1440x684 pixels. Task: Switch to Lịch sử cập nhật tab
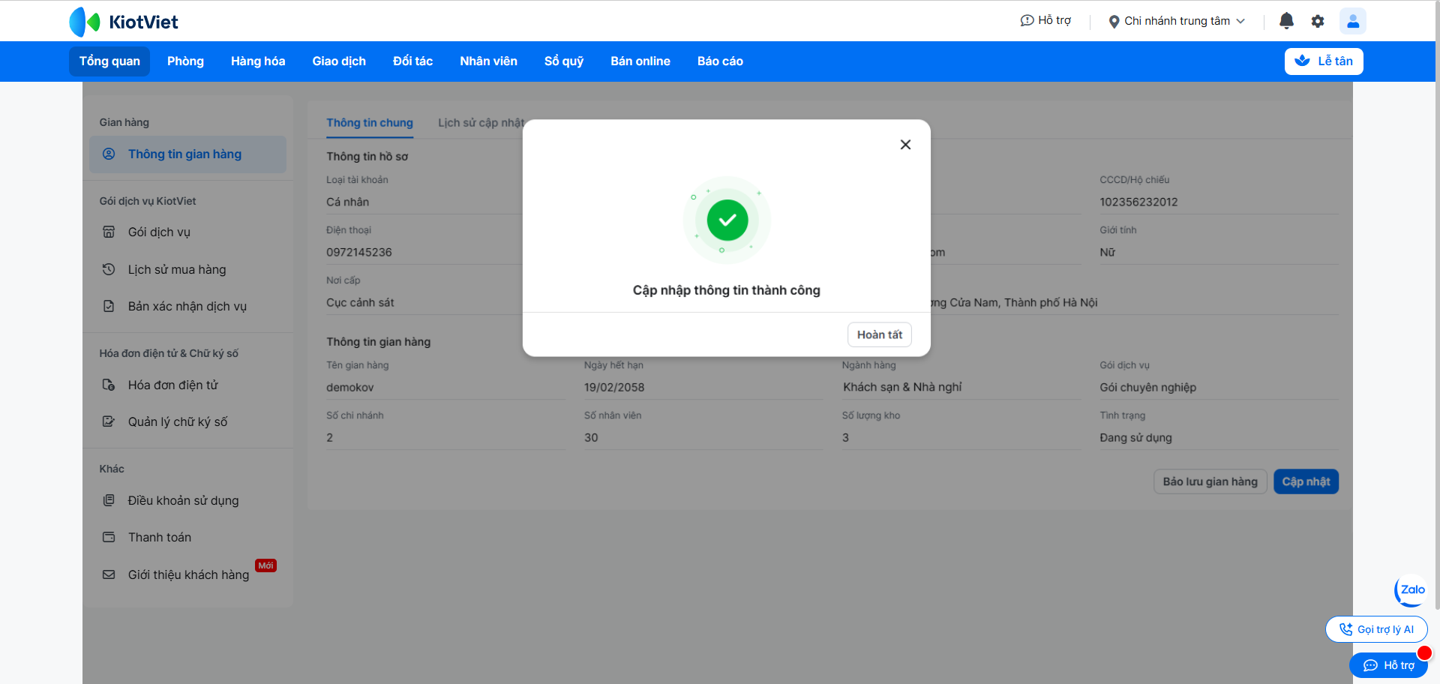coord(480,123)
